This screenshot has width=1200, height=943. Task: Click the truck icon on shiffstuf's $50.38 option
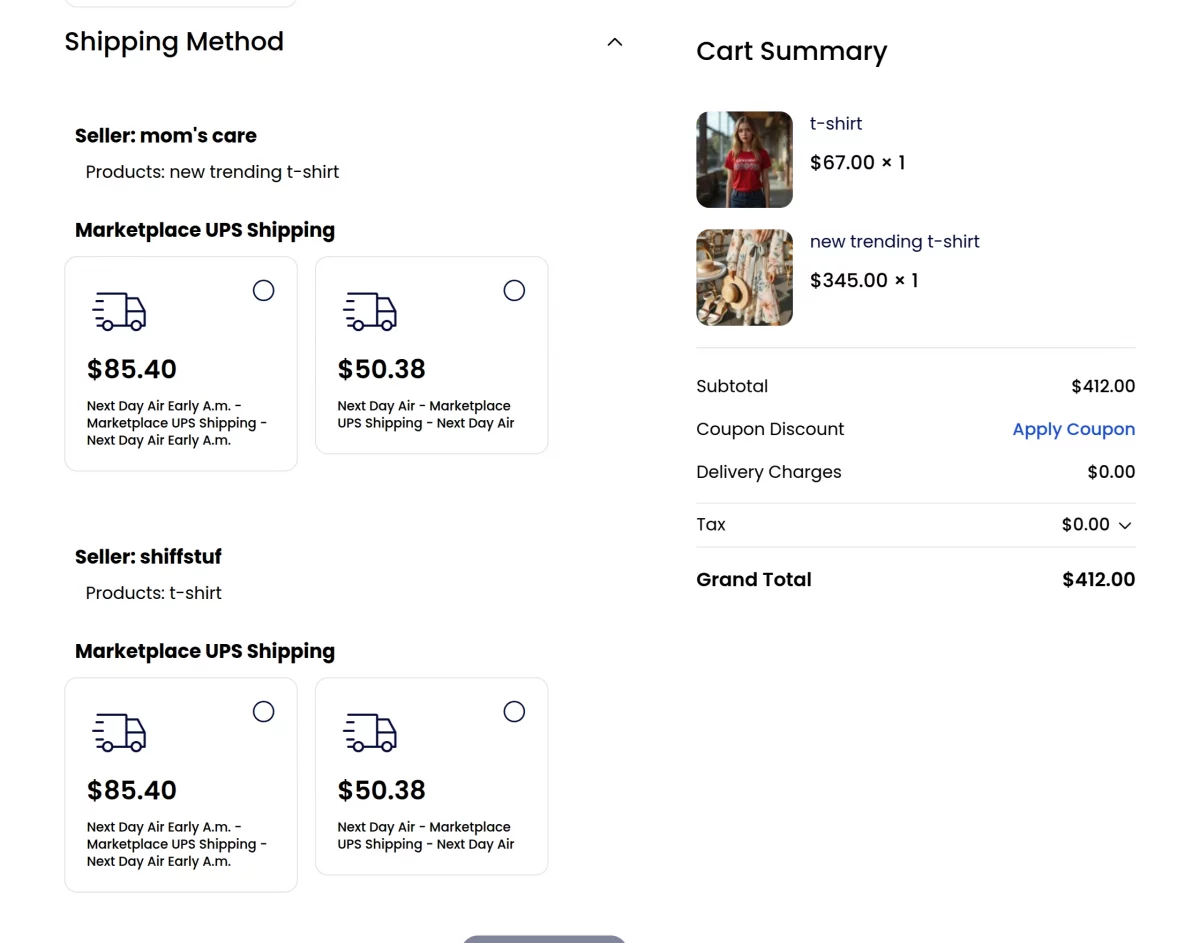click(x=370, y=732)
